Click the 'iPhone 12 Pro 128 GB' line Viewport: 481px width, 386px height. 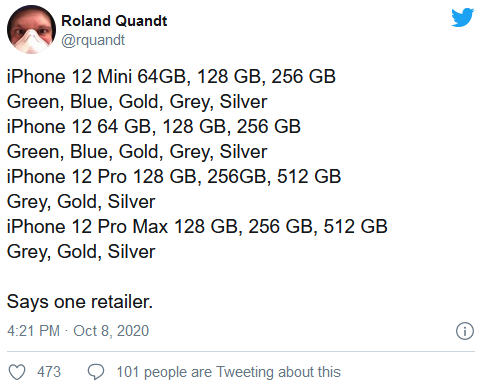174,177
